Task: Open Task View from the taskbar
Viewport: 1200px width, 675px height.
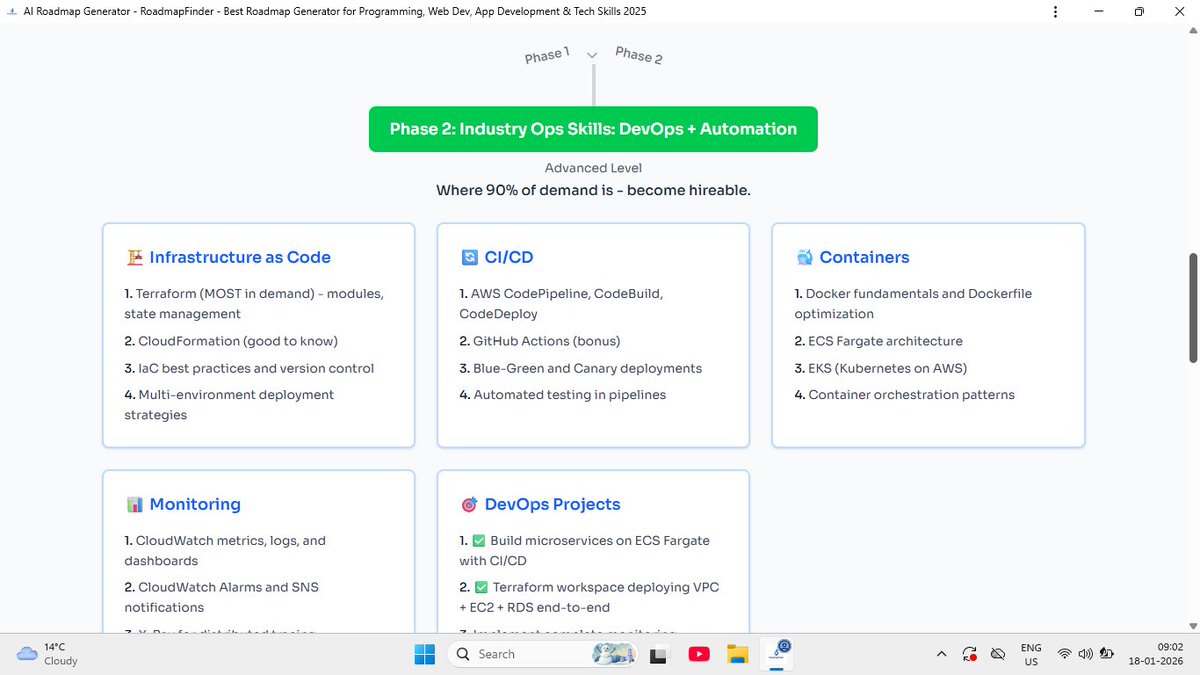Action: [659, 654]
